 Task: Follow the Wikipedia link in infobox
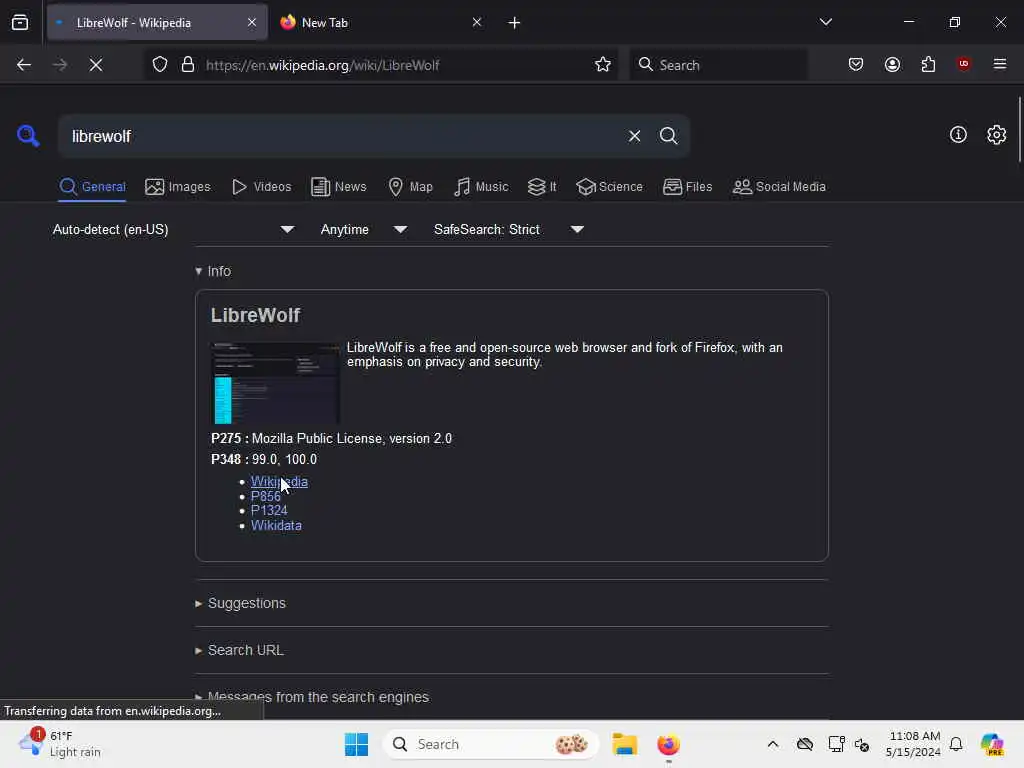coord(279,481)
